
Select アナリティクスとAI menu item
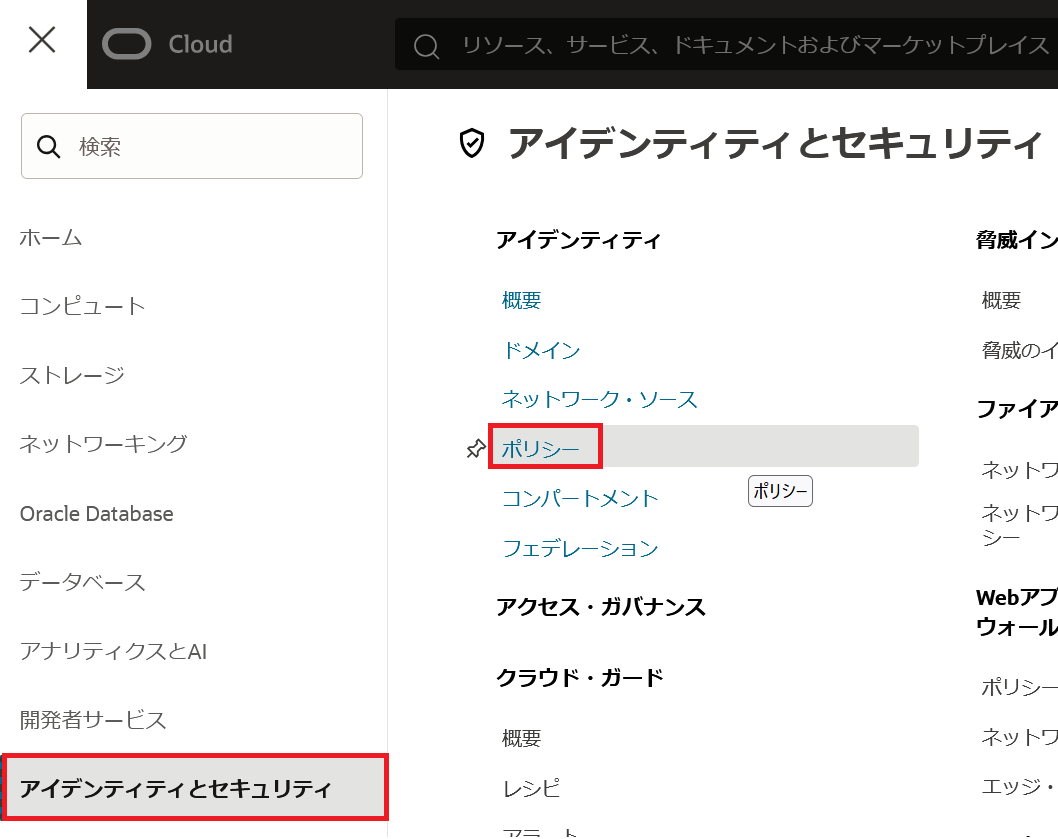[113, 652]
